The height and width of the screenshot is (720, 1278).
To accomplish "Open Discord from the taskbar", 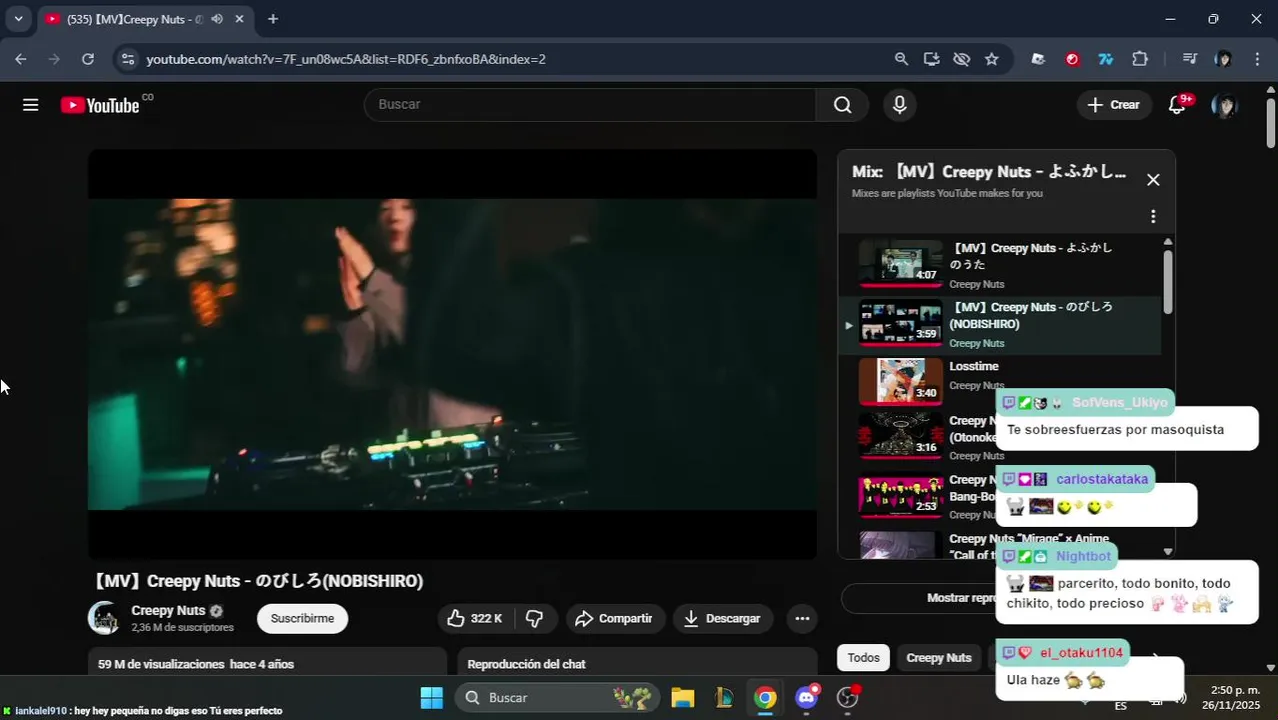I will click(807, 698).
